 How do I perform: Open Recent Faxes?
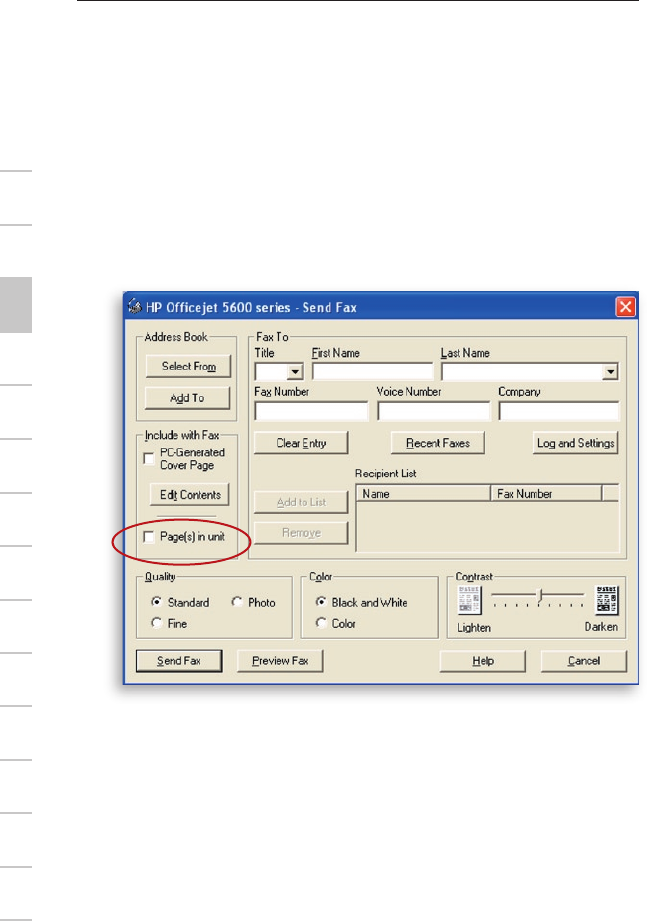pyautogui.click(x=437, y=443)
